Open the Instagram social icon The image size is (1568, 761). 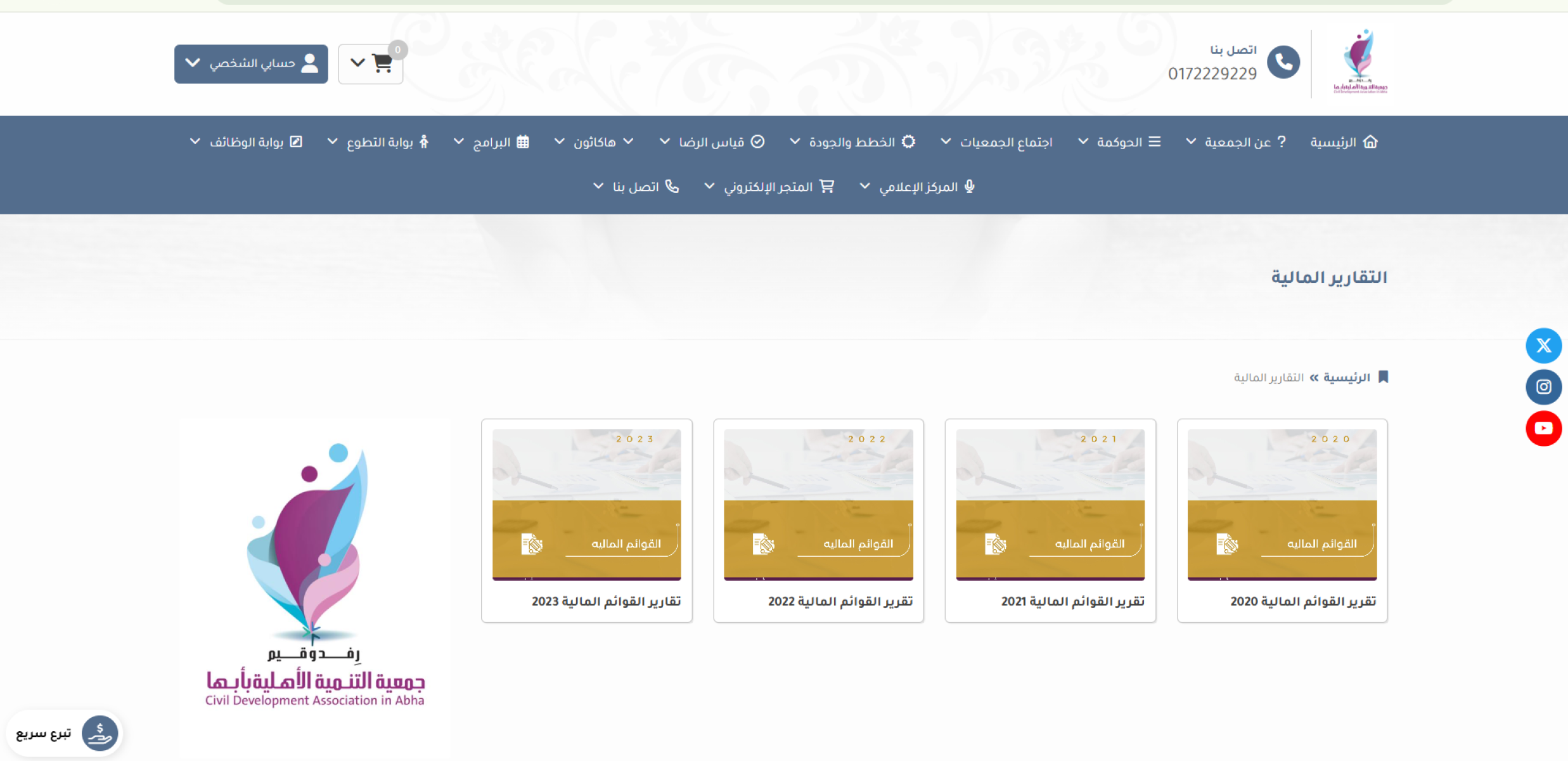(1543, 387)
